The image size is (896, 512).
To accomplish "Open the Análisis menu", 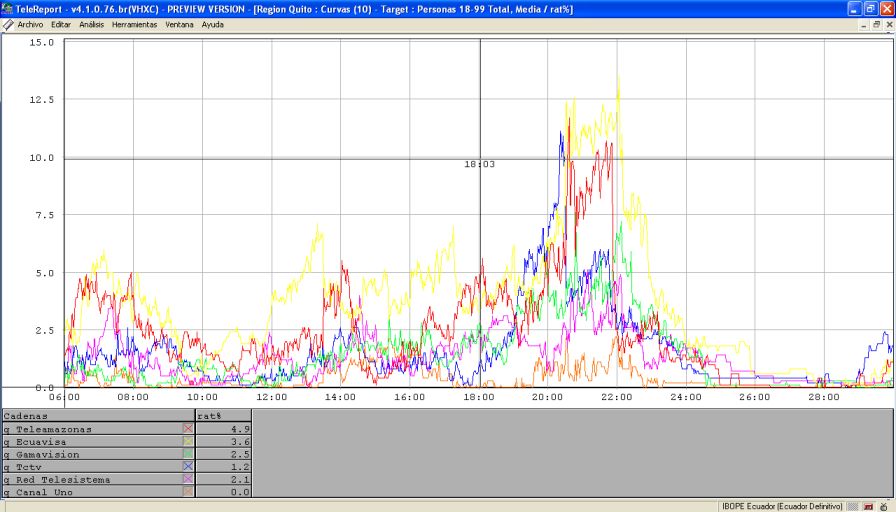I will point(91,25).
